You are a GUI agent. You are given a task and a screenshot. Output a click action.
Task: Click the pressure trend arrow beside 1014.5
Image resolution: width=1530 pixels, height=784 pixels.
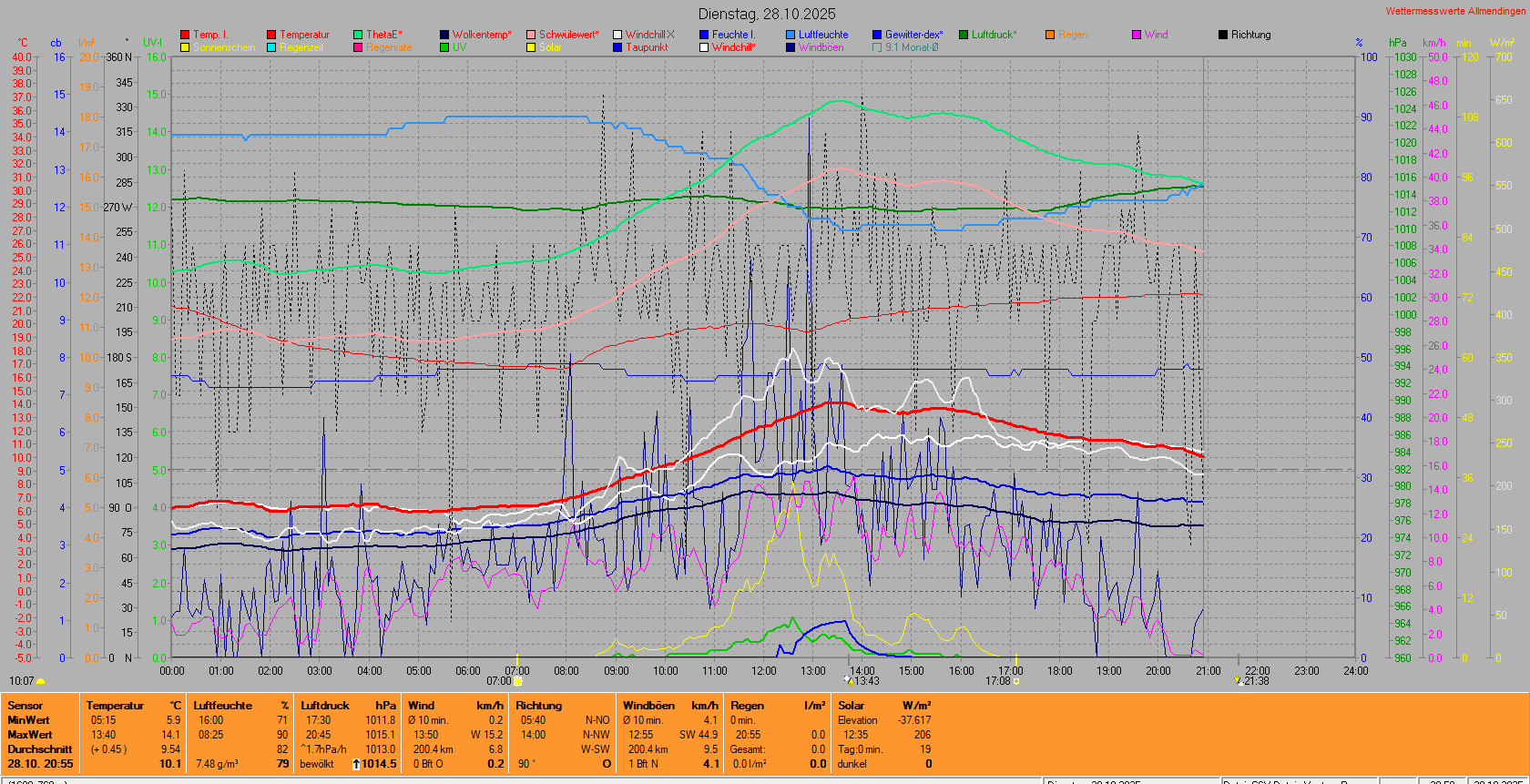356,764
